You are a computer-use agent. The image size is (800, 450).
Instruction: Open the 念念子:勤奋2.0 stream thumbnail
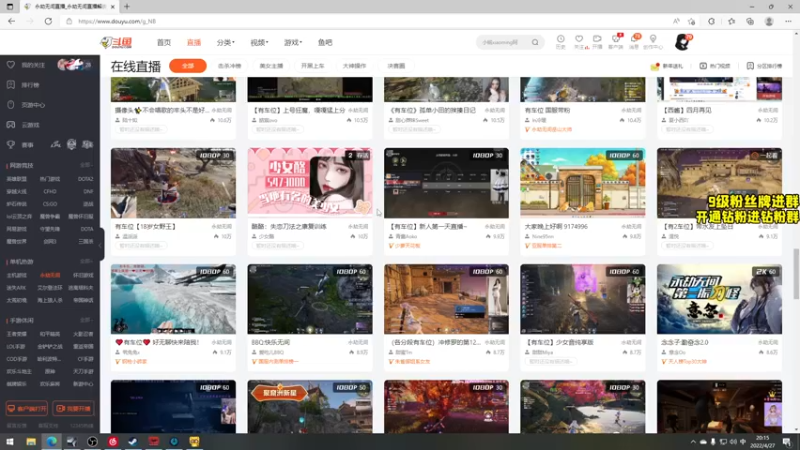[x=719, y=299]
